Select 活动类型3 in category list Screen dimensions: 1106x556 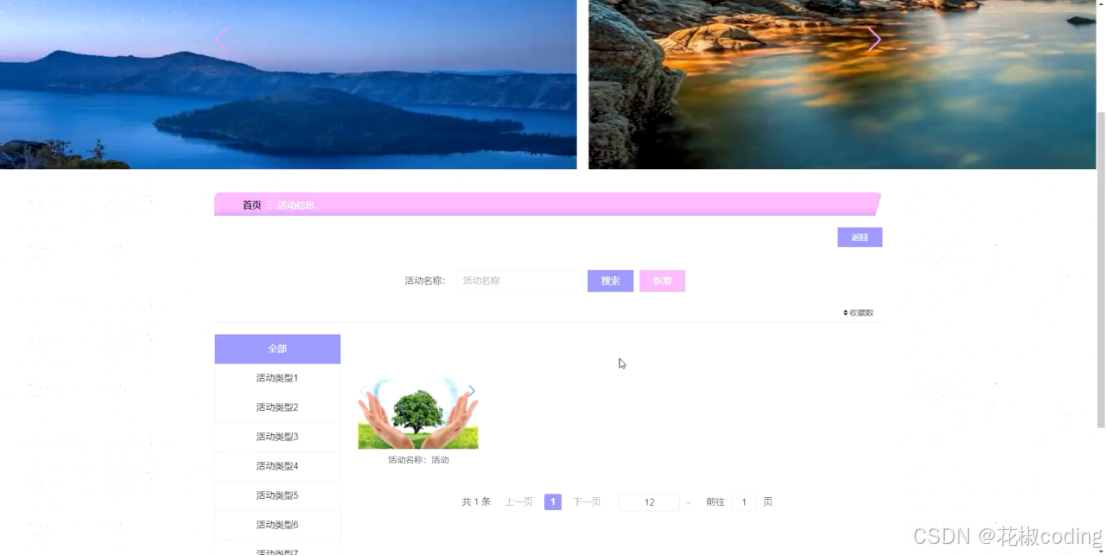(x=277, y=437)
